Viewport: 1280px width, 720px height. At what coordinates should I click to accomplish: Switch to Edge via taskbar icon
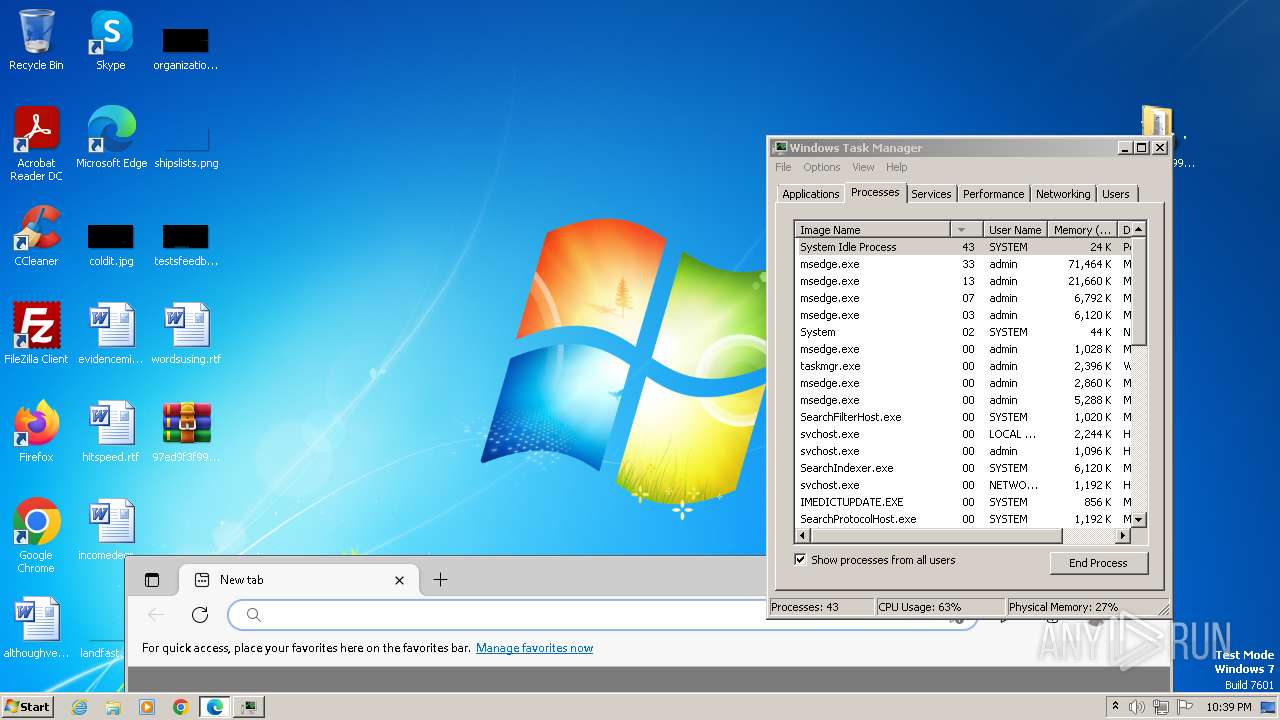tap(215, 707)
